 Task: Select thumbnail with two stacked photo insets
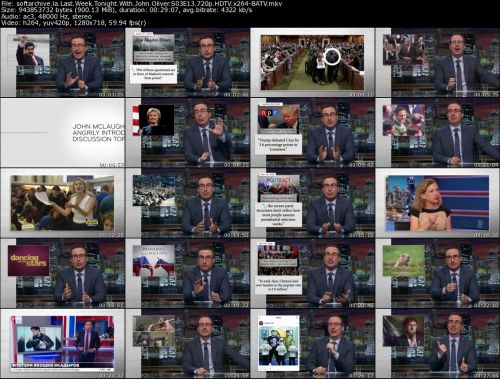(x=187, y=343)
